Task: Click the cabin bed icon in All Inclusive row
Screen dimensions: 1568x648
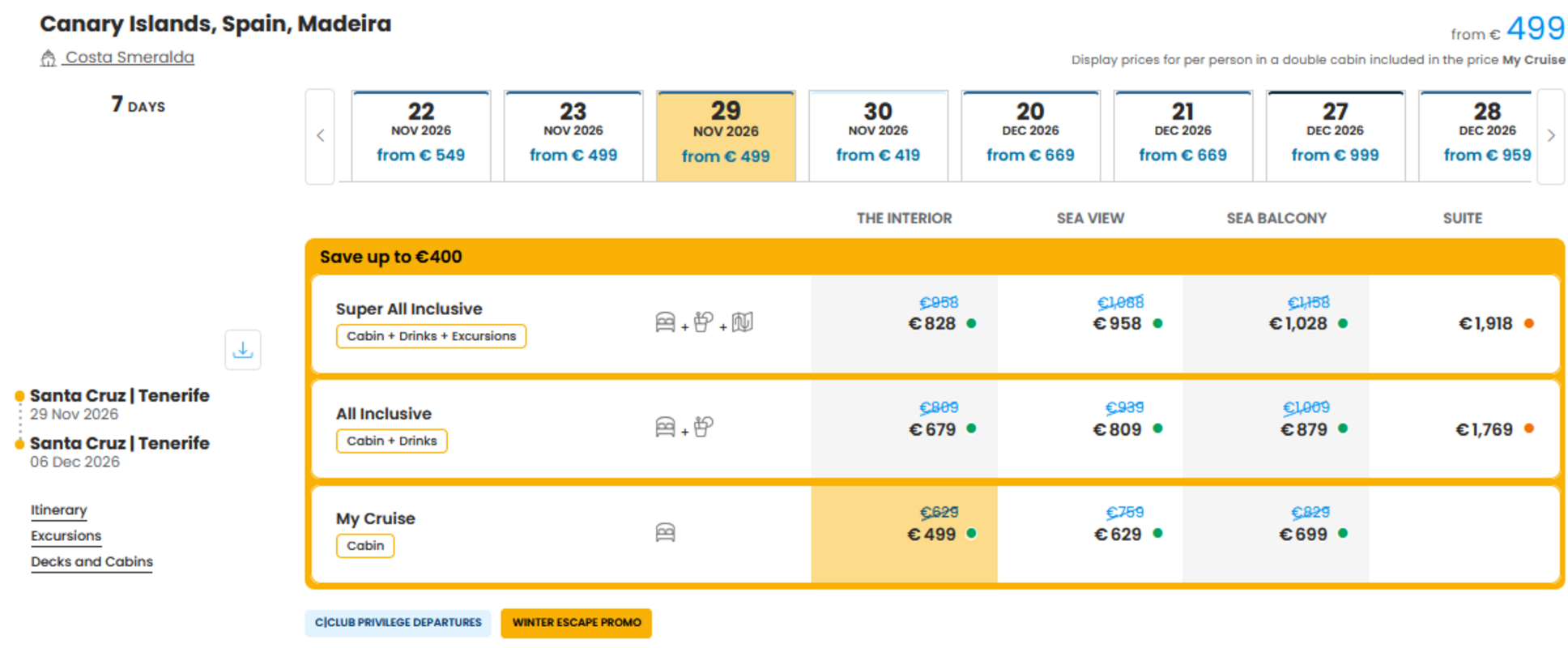Action: [x=665, y=427]
